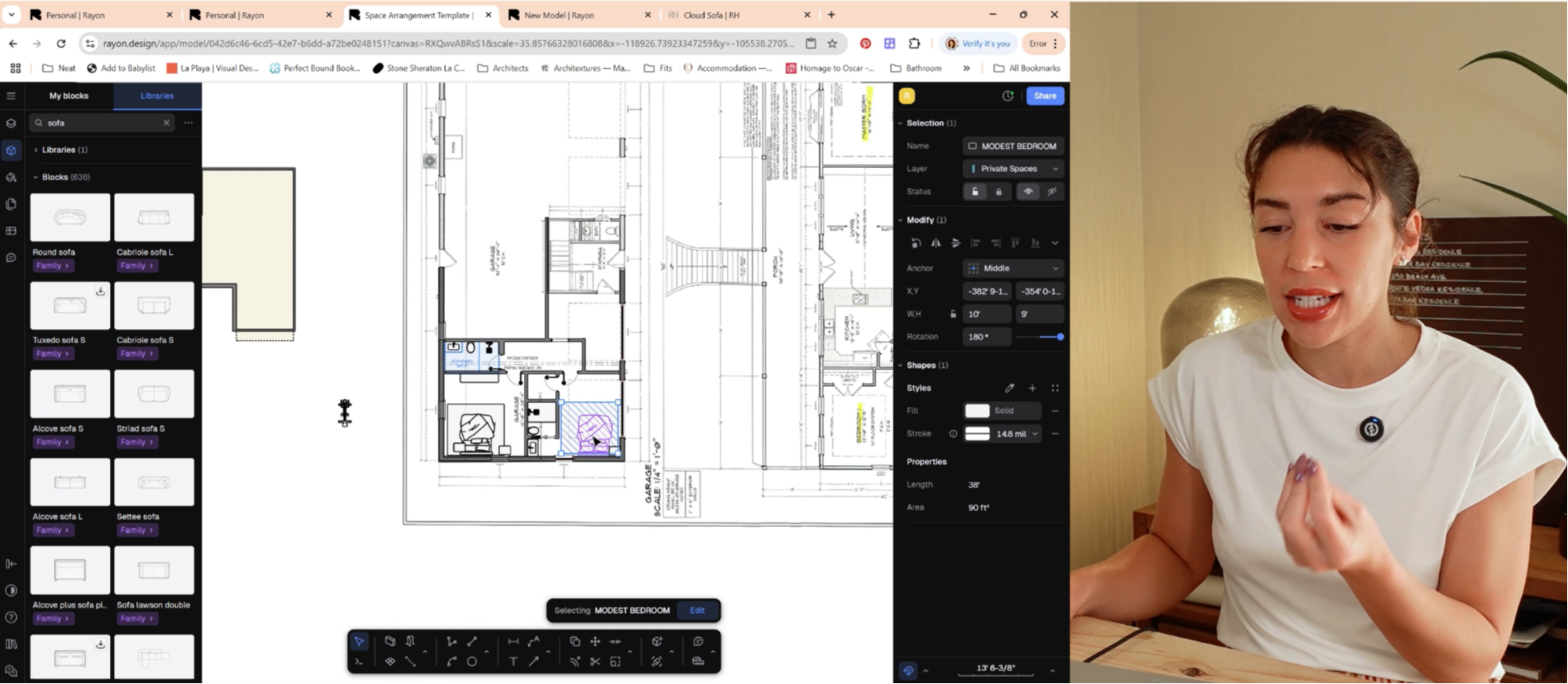The width and height of the screenshot is (1568, 684).
Task: Click the Fill color swatch
Action: click(977, 411)
